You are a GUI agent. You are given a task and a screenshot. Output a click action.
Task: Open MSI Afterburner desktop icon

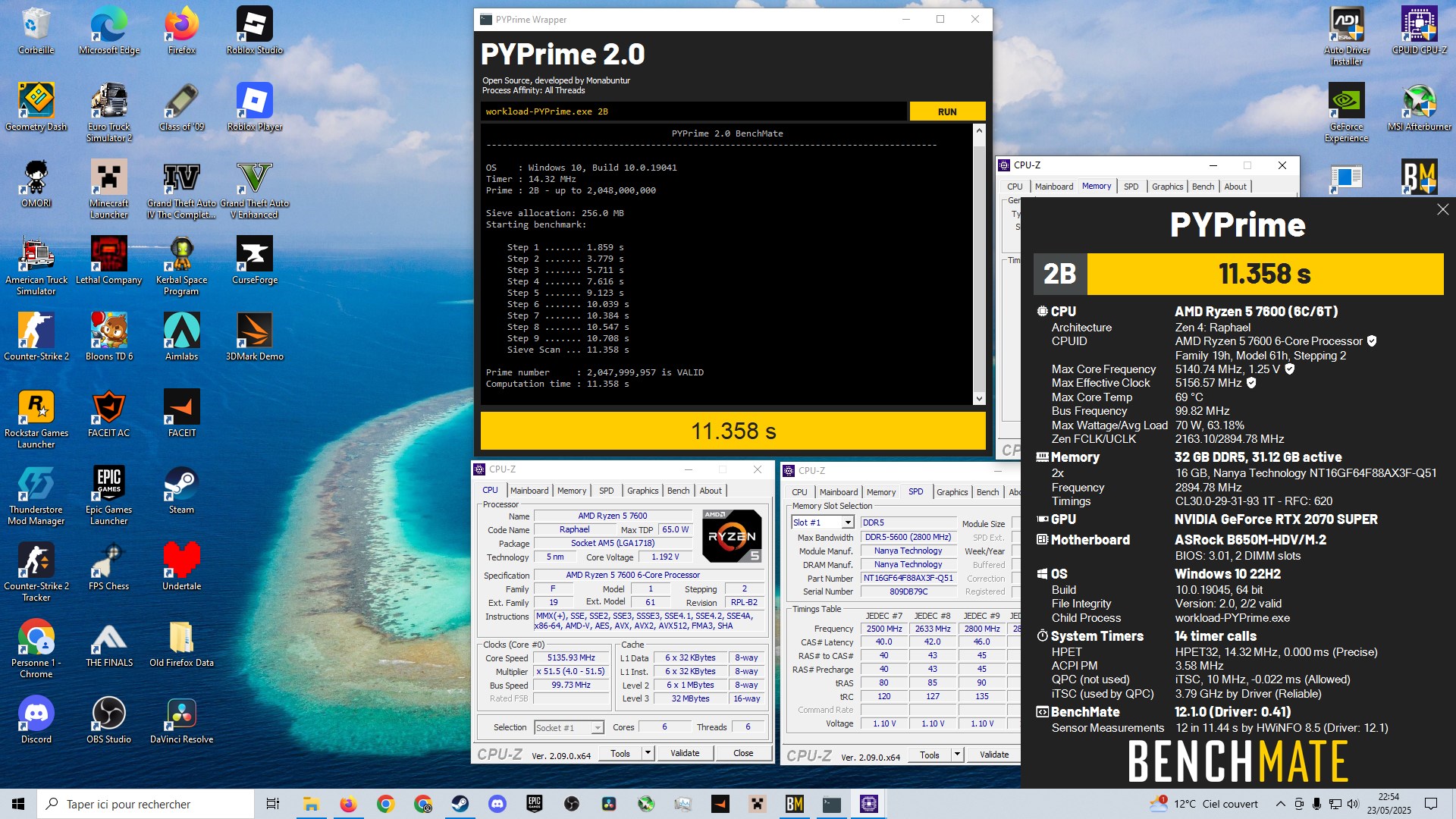point(1420,108)
